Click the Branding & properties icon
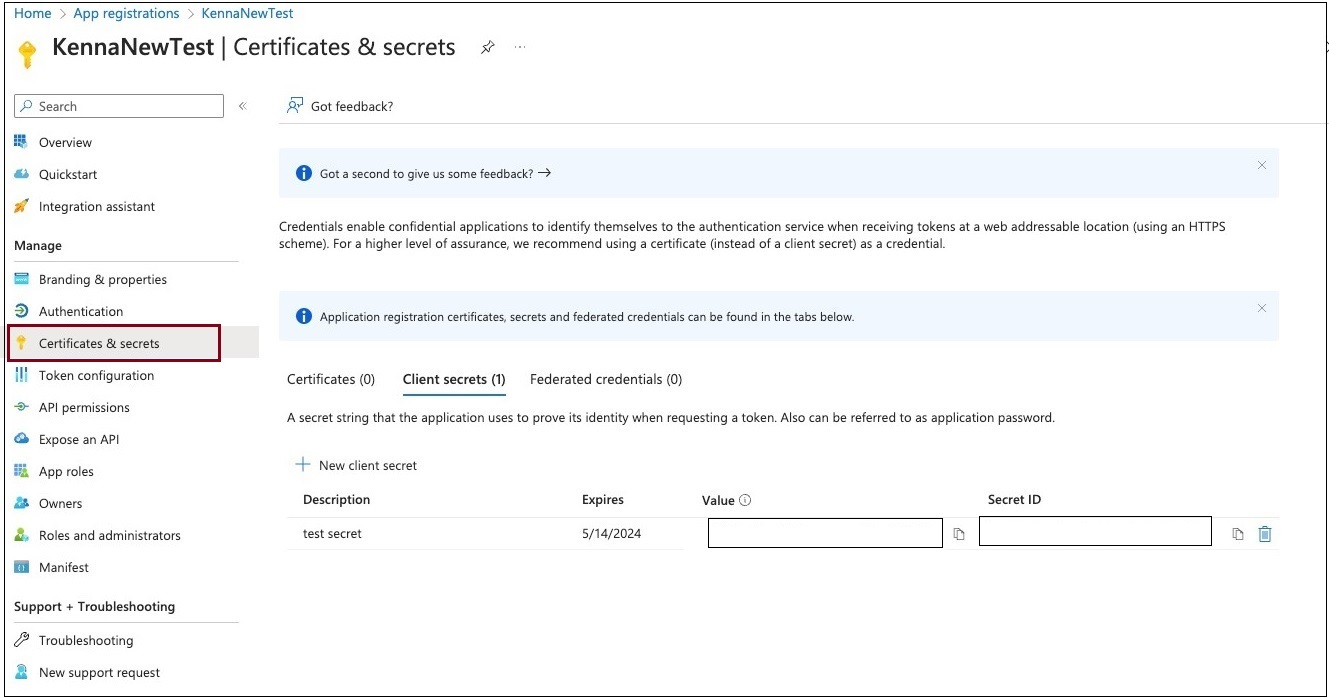1329x698 pixels. [22, 279]
